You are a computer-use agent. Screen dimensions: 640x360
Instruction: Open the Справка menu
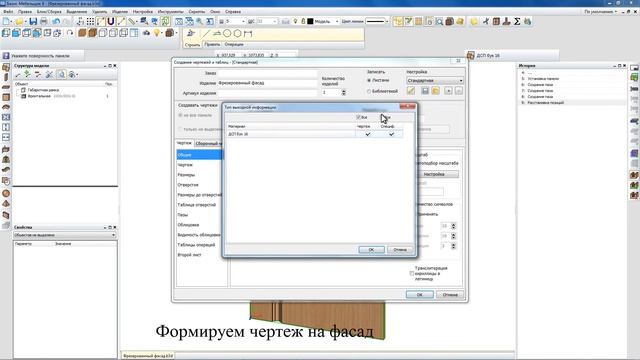tap(233, 12)
